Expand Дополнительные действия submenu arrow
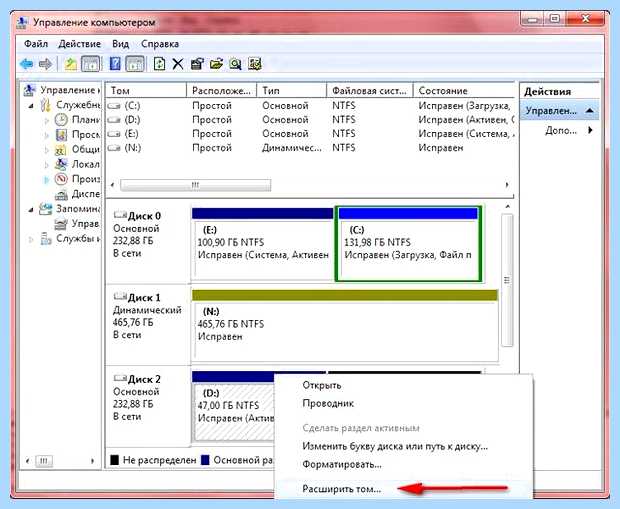 (x=590, y=130)
